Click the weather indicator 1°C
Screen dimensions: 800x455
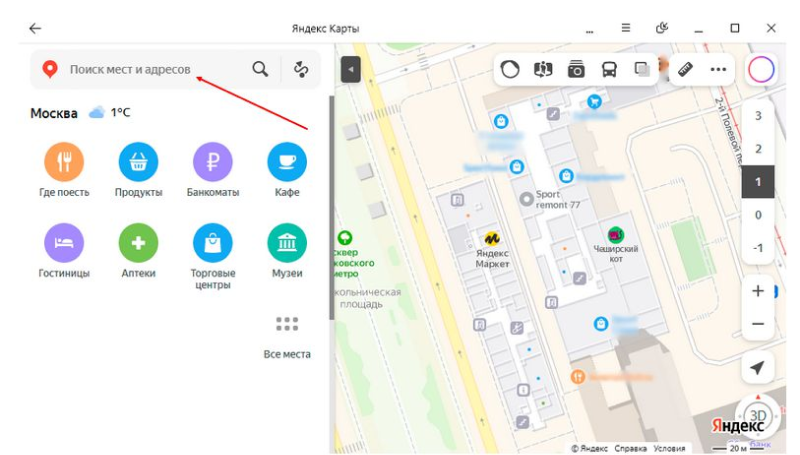110,112
